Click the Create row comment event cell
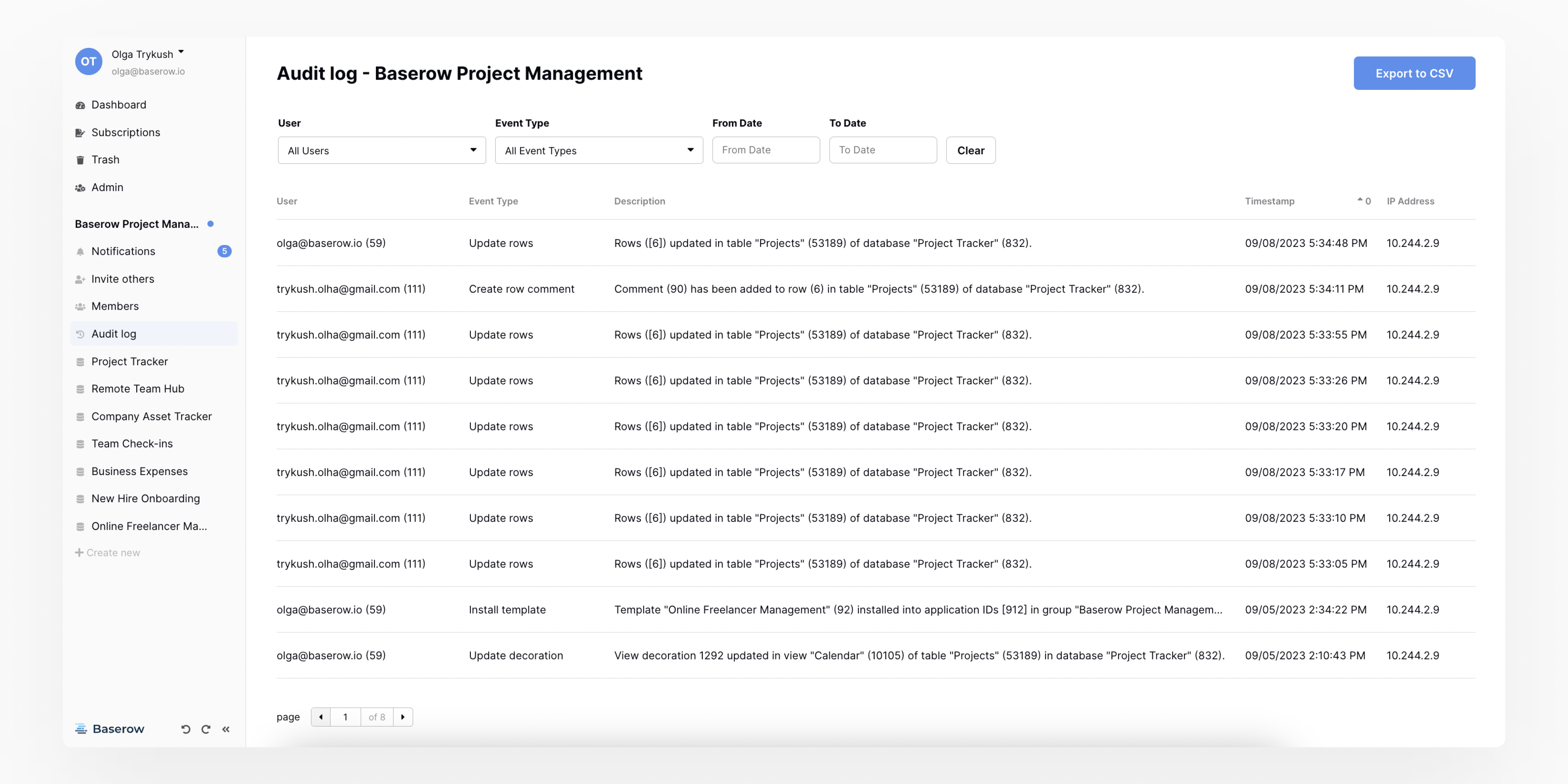Image resolution: width=1568 pixels, height=784 pixels. (x=522, y=289)
